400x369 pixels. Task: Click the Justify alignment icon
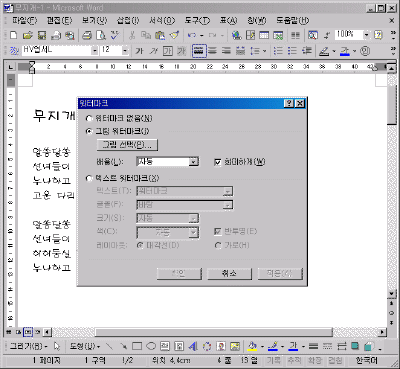click(199, 51)
